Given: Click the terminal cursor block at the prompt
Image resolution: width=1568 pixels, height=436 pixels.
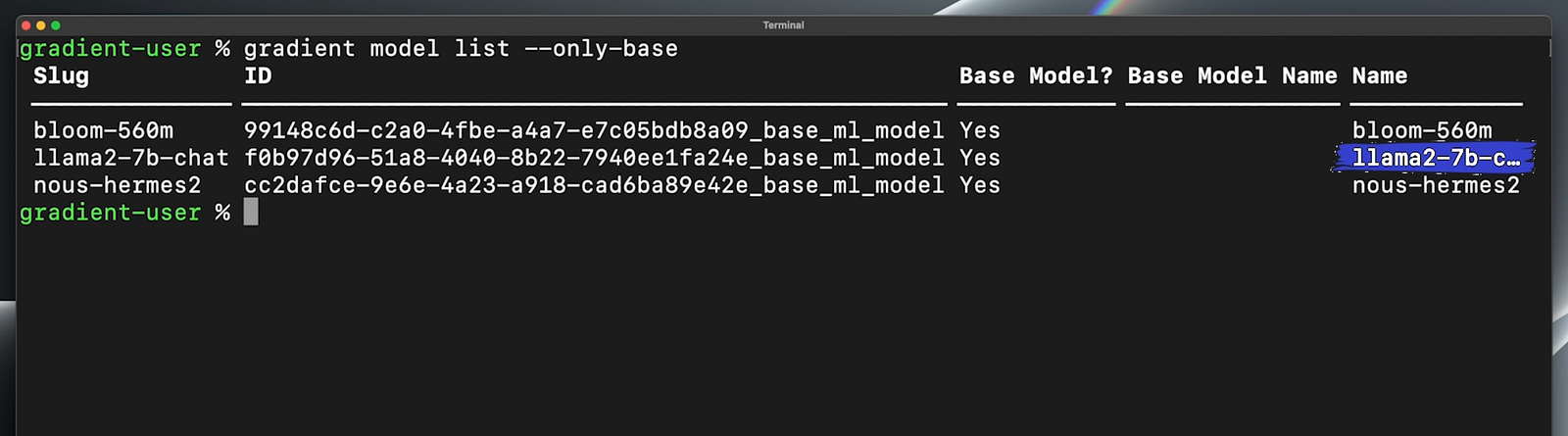Looking at the screenshot, I should [x=251, y=212].
